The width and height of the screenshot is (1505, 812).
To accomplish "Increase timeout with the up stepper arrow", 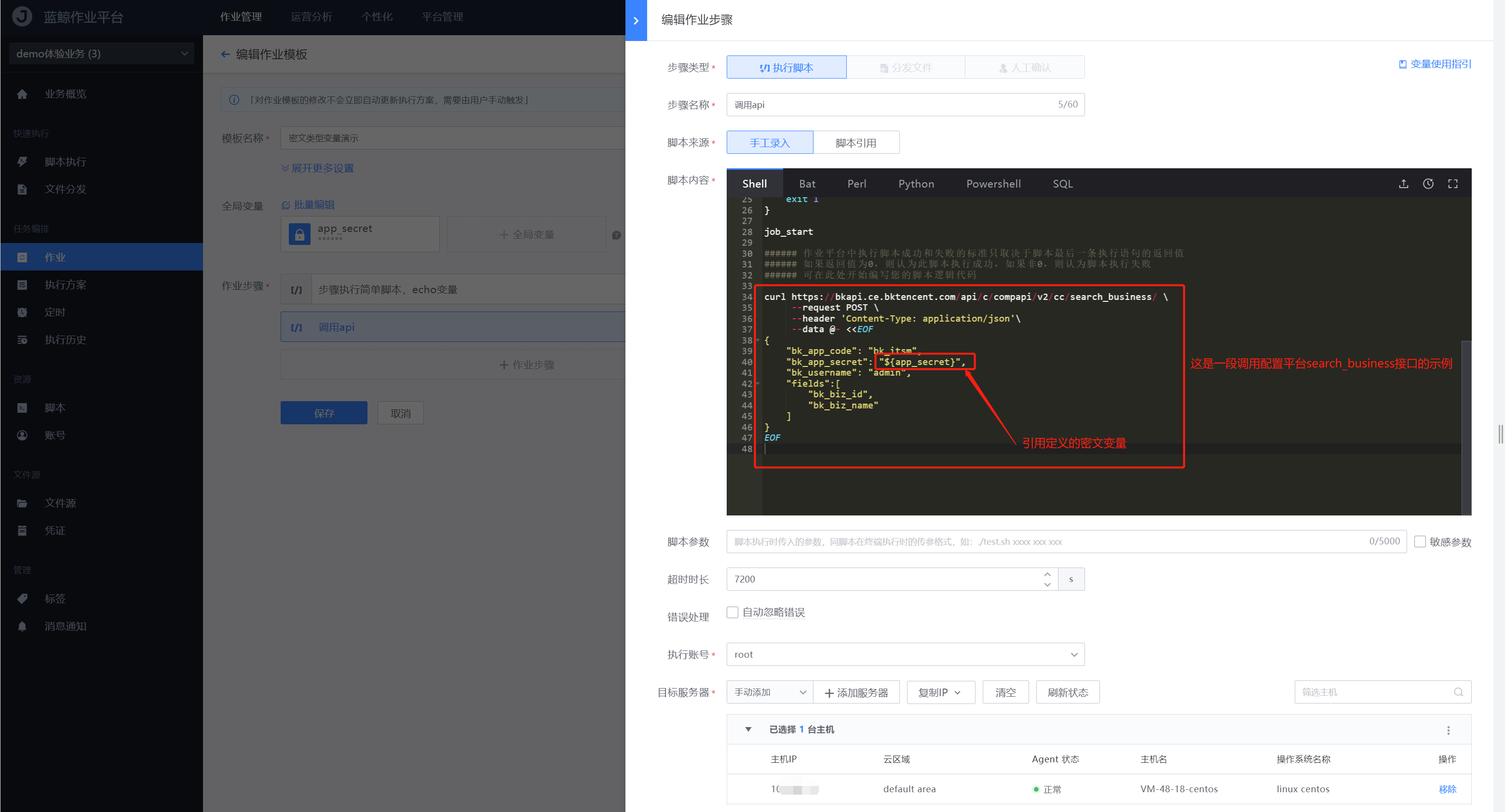I will coord(1047,574).
